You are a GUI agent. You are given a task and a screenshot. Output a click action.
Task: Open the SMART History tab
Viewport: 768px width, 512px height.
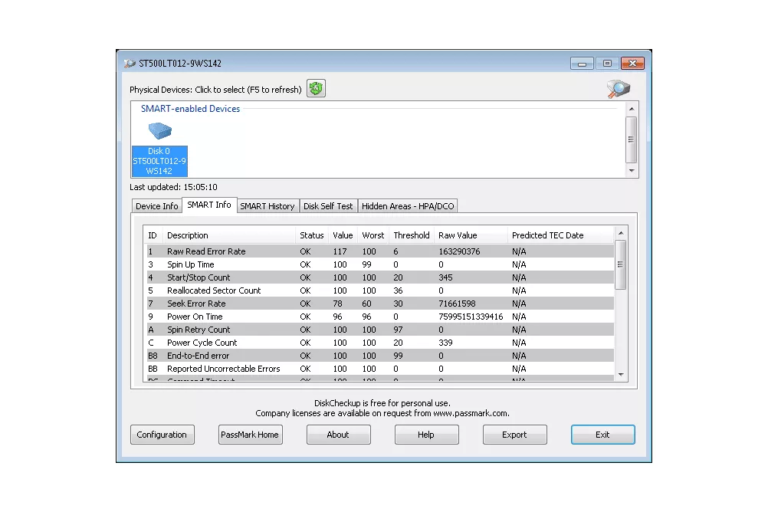point(267,206)
